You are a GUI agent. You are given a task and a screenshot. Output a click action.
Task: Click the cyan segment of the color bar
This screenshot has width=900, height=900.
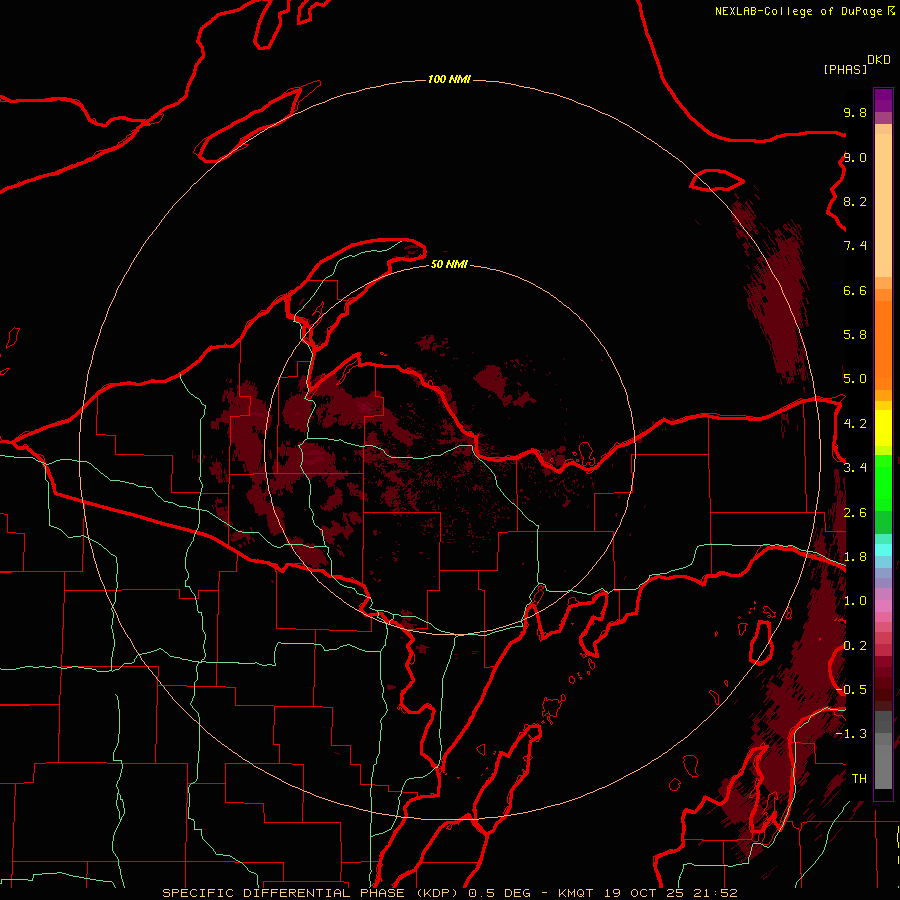click(883, 550)
